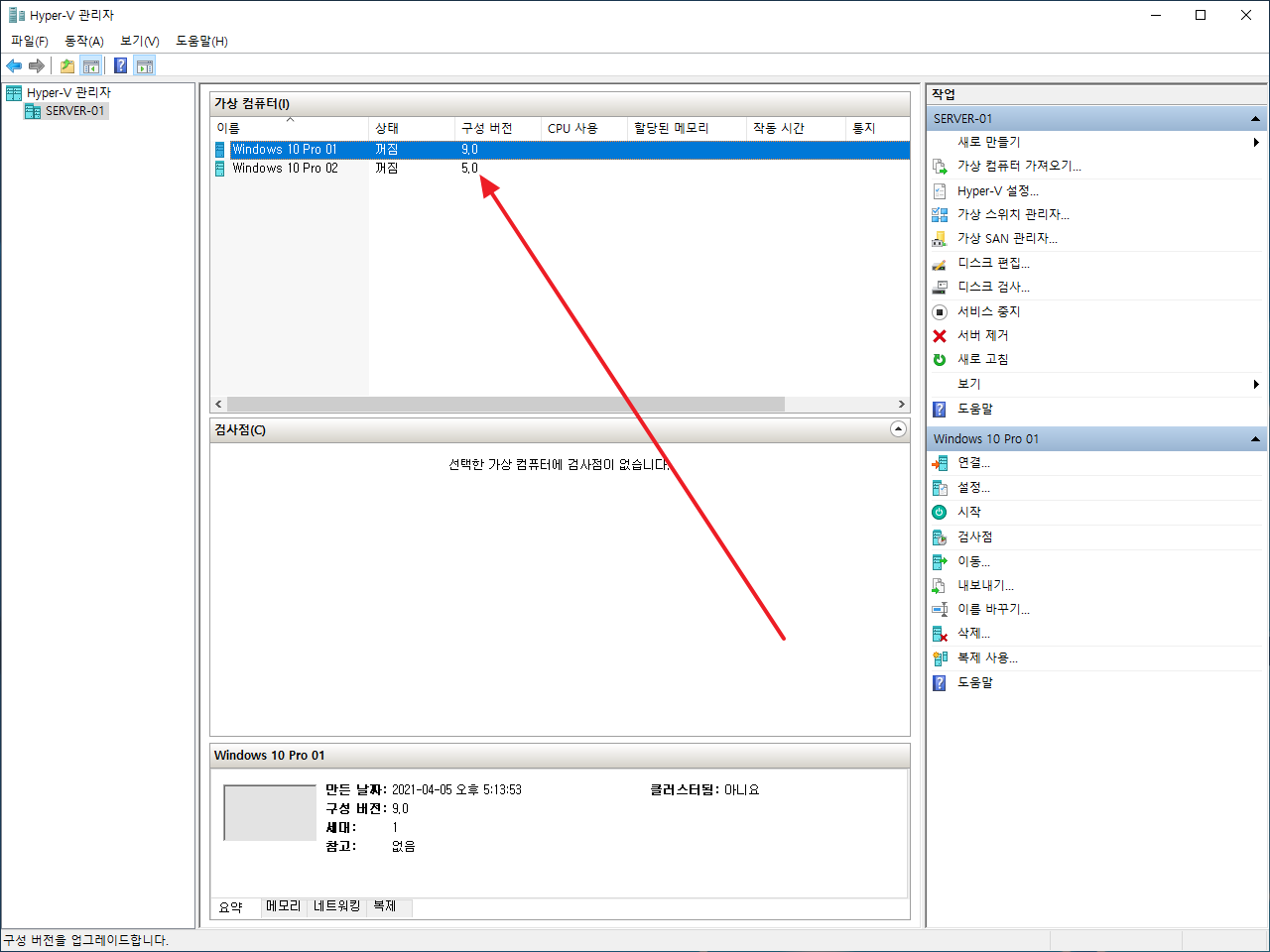Click the 5.0 configuration version cell
Image resolution: width=1270 pixels, height=952 pixels.
pyautogui.click(x=469, y=169)
